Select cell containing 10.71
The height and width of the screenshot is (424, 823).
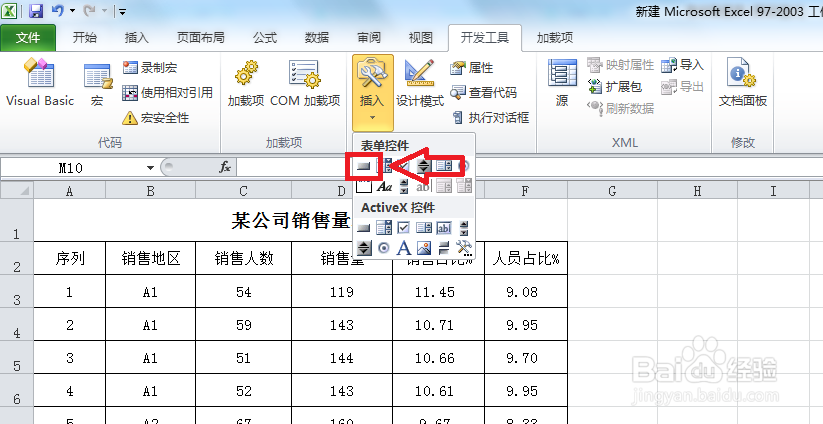click(438, 324)
